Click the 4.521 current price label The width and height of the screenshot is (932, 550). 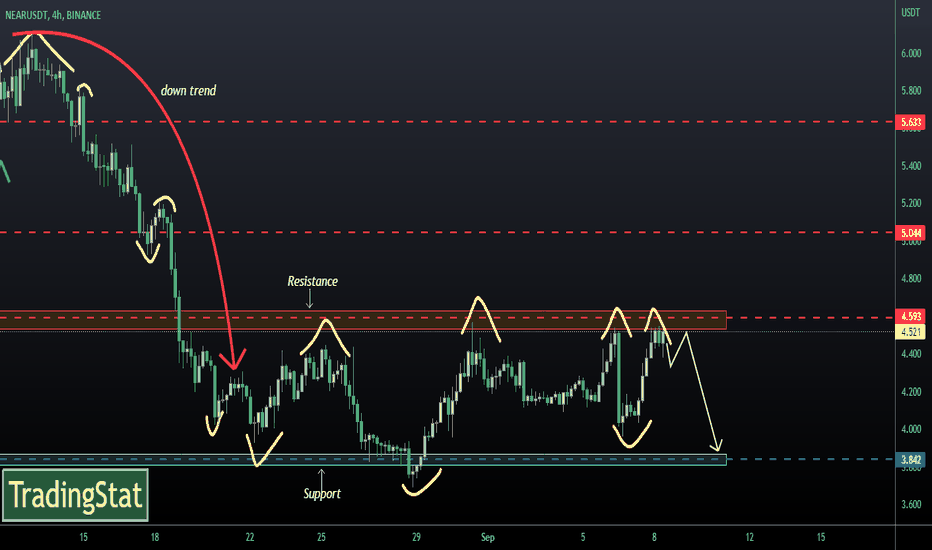click(911, 332)
